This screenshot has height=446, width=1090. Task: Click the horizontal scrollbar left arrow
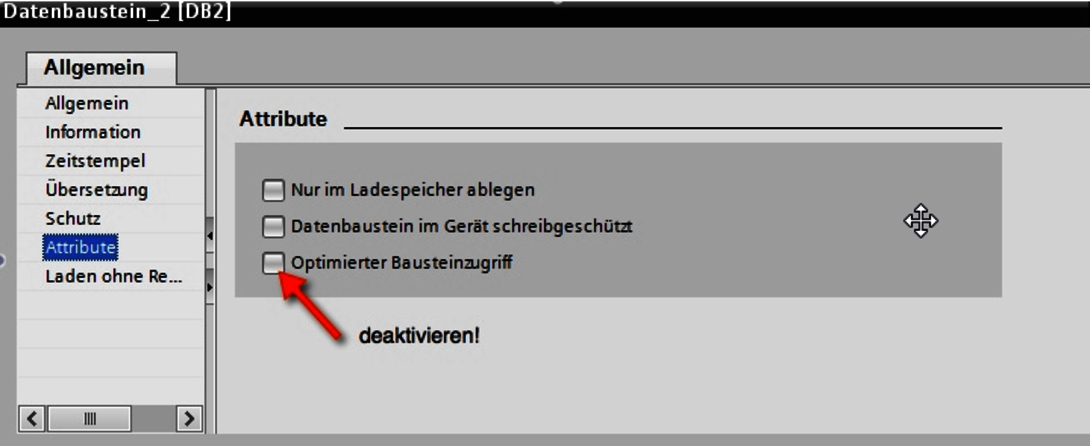32,418
